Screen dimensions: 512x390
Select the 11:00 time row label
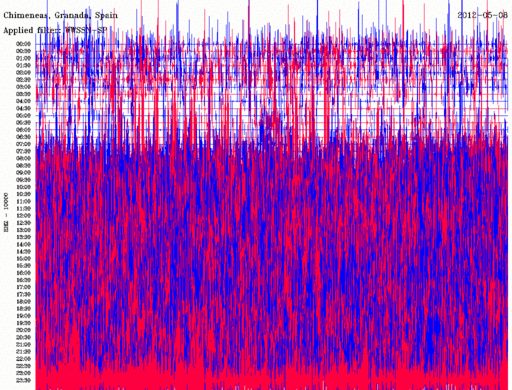[23, 201]
